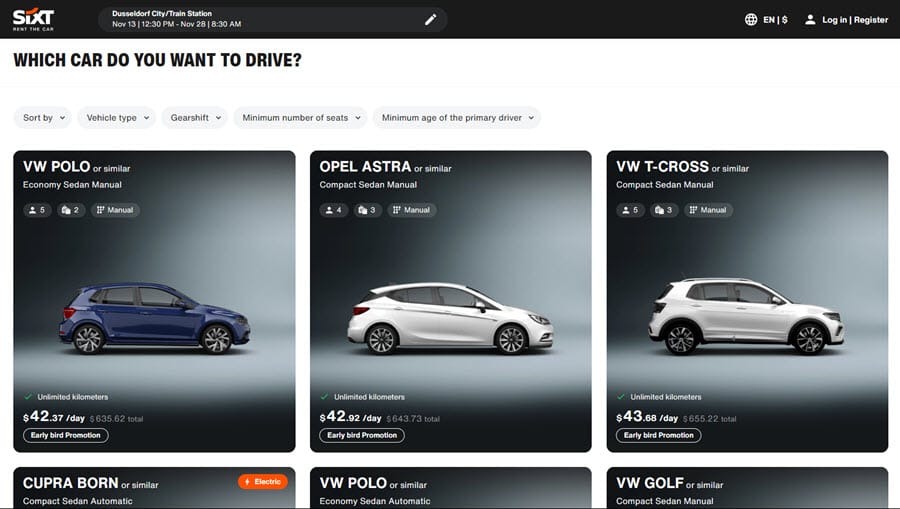Click the seats badge on the VW Polo card
Image resolution: width=900 pixels, height=509 pixels.
tap(36, 210)
